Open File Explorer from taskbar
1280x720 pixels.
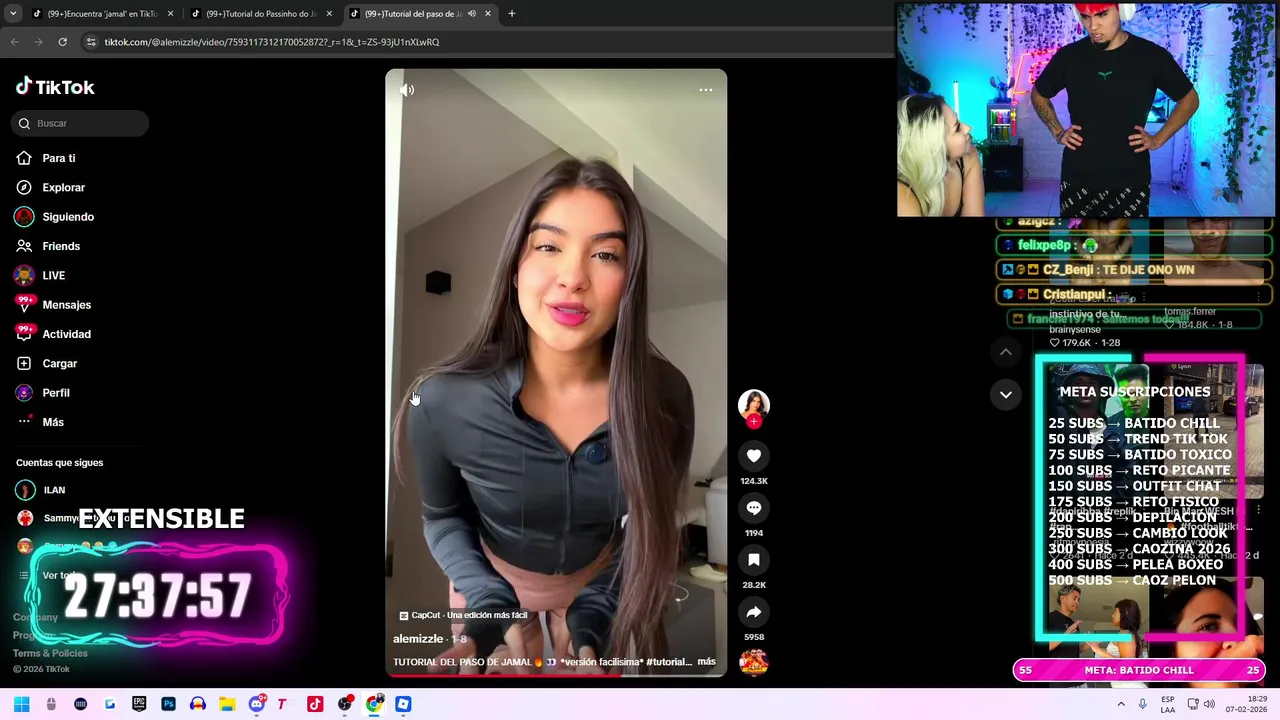click(227, 704)
